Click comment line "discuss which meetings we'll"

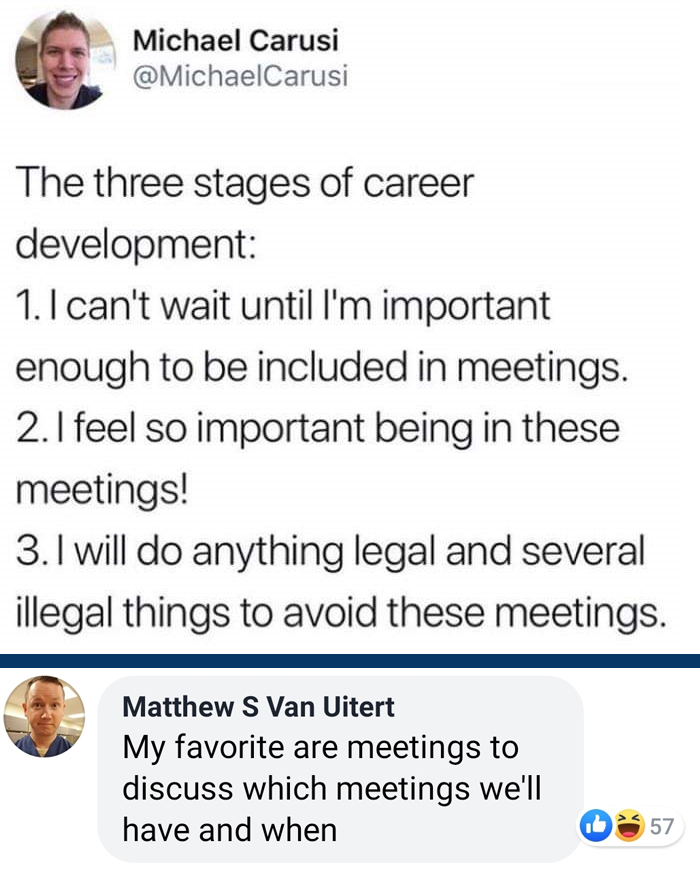pos(331,788)
